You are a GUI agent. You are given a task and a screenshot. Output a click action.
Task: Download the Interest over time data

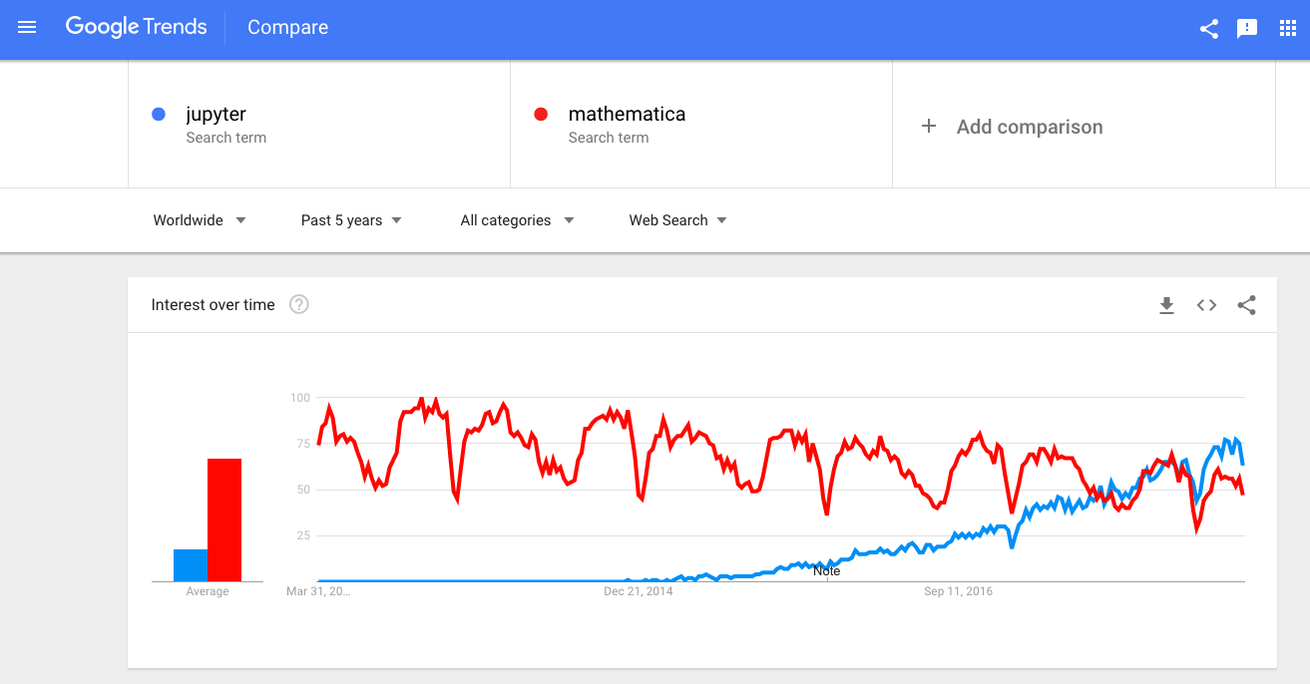click(x=1166, y=305)
